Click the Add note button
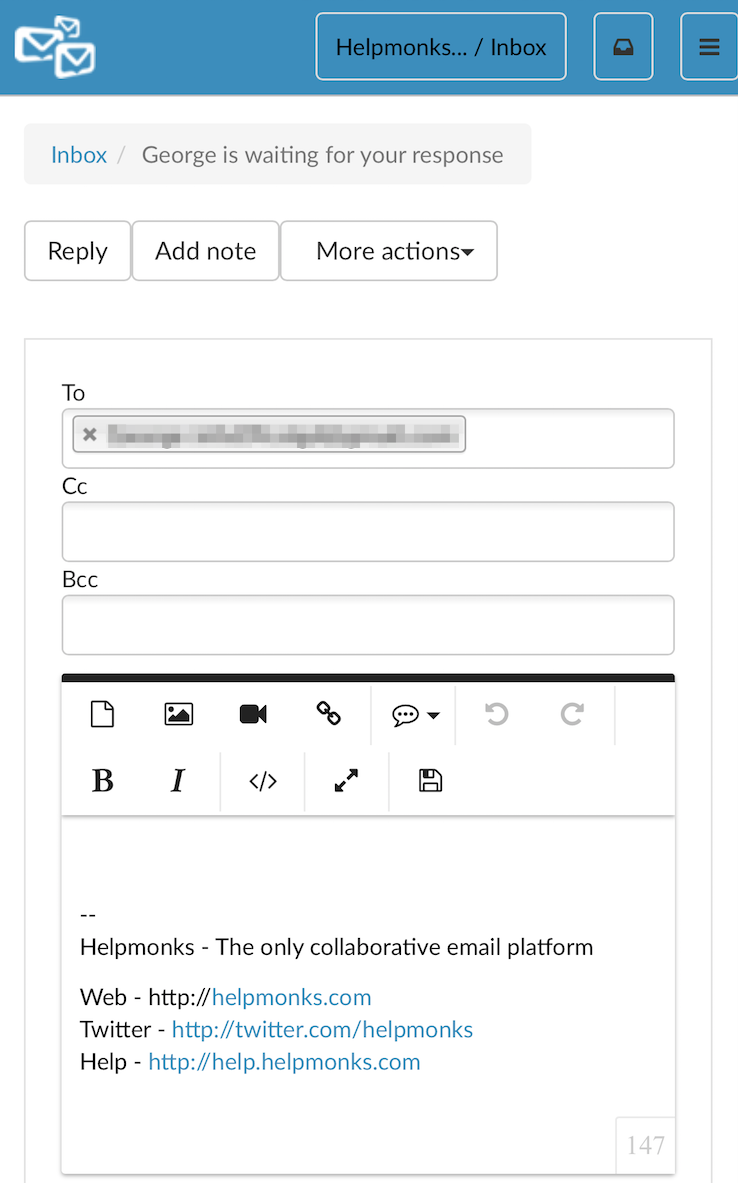Screen dimensions: 738x1183 coord(205,251)
